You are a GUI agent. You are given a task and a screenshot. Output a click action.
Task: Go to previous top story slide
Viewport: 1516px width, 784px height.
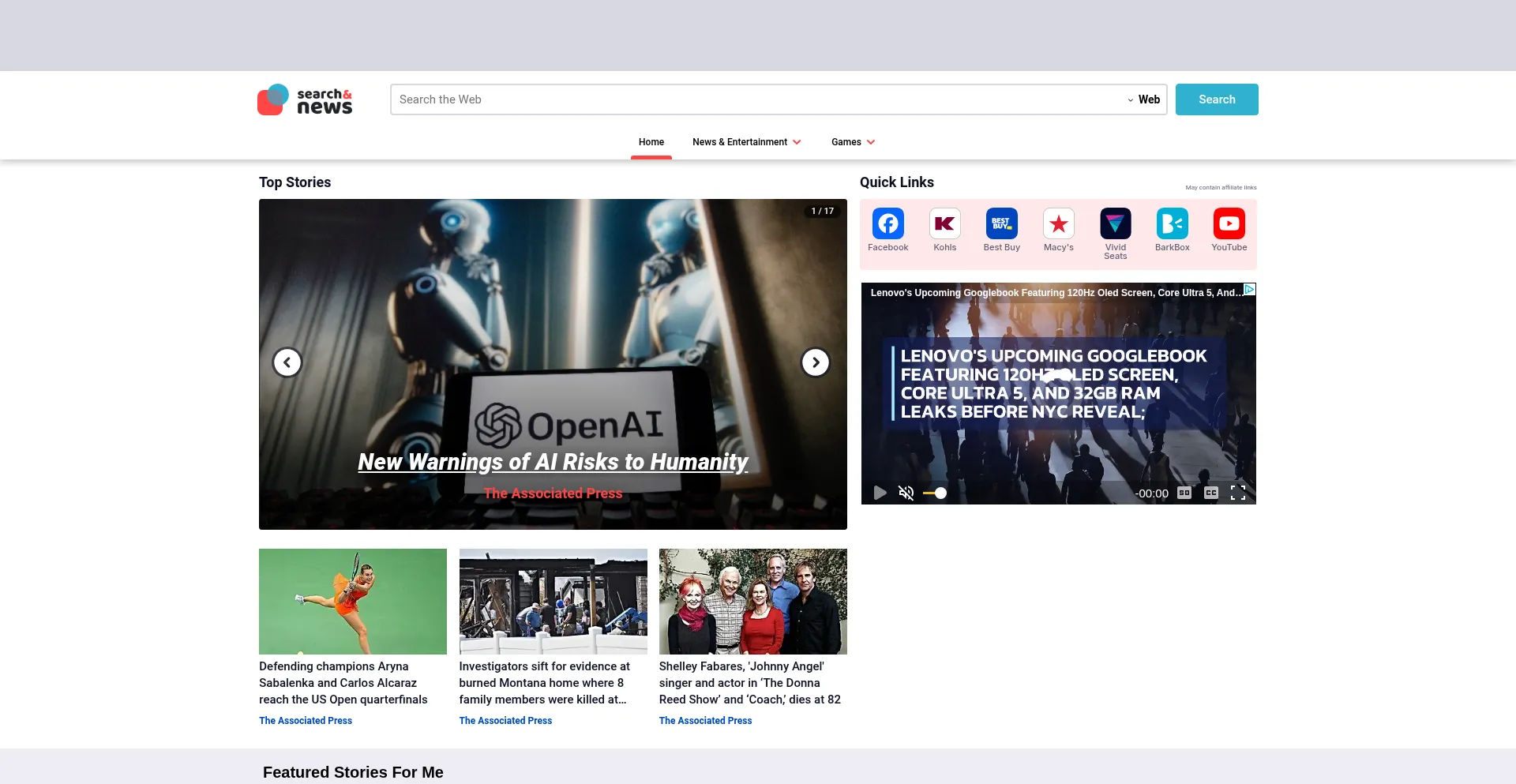[x=287, y=362]
